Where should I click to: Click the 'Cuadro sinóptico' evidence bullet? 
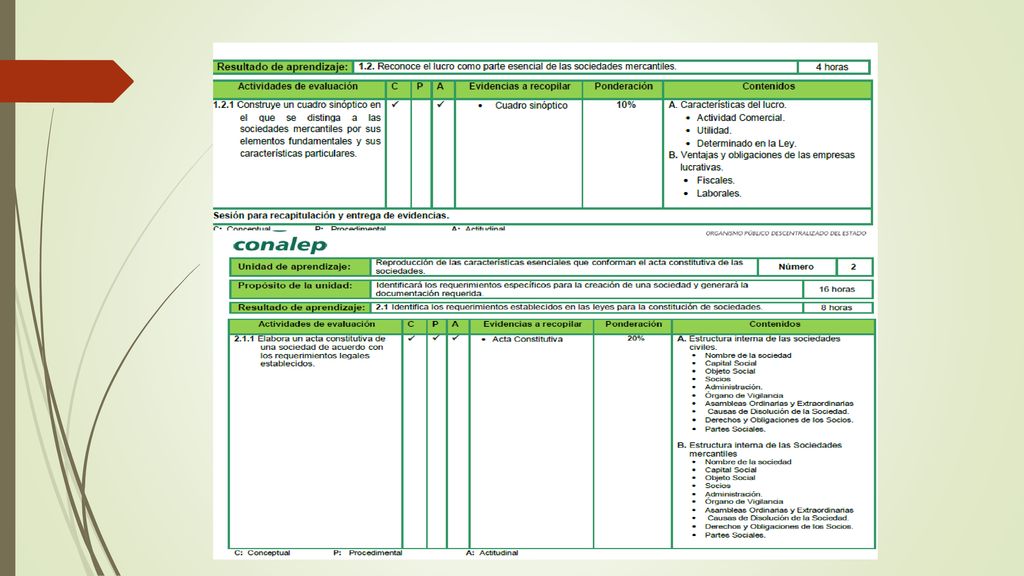[x=531, y=105]
